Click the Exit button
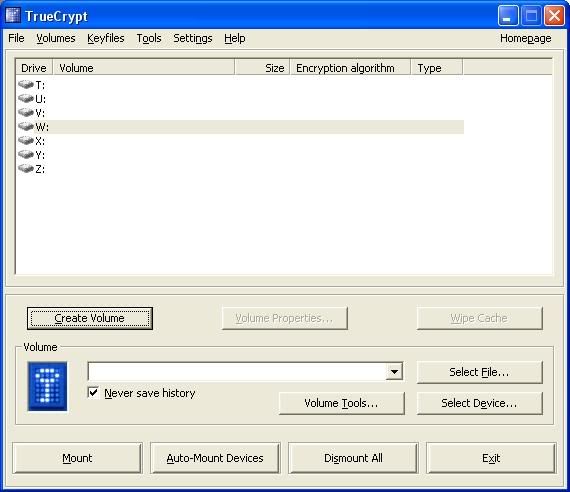 pos(491,458)
